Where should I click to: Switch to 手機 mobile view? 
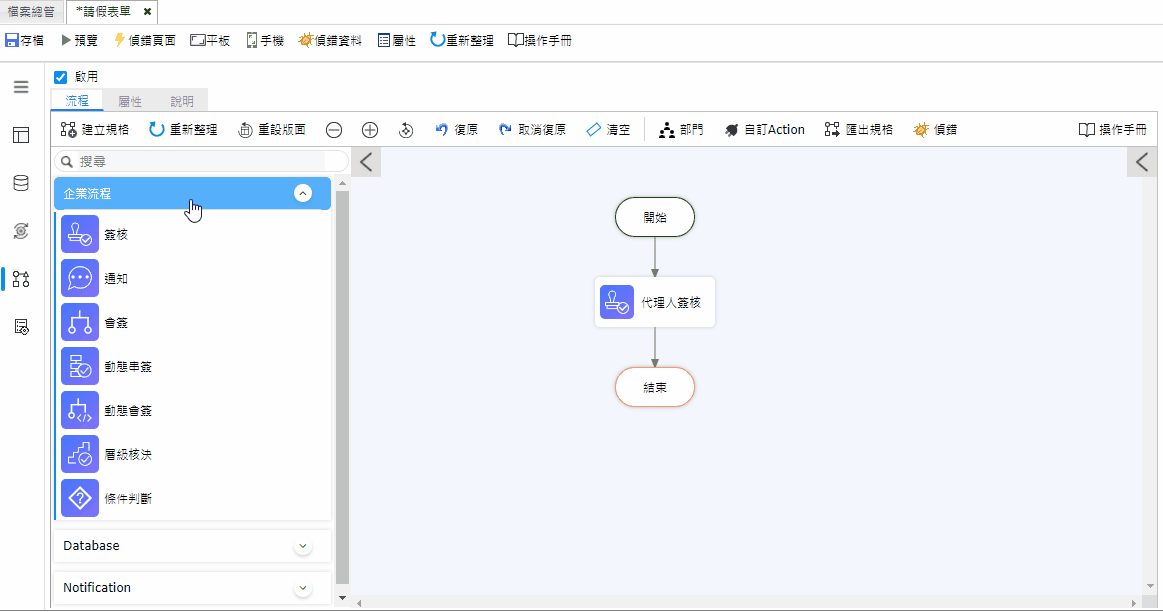tap(265, 40)
